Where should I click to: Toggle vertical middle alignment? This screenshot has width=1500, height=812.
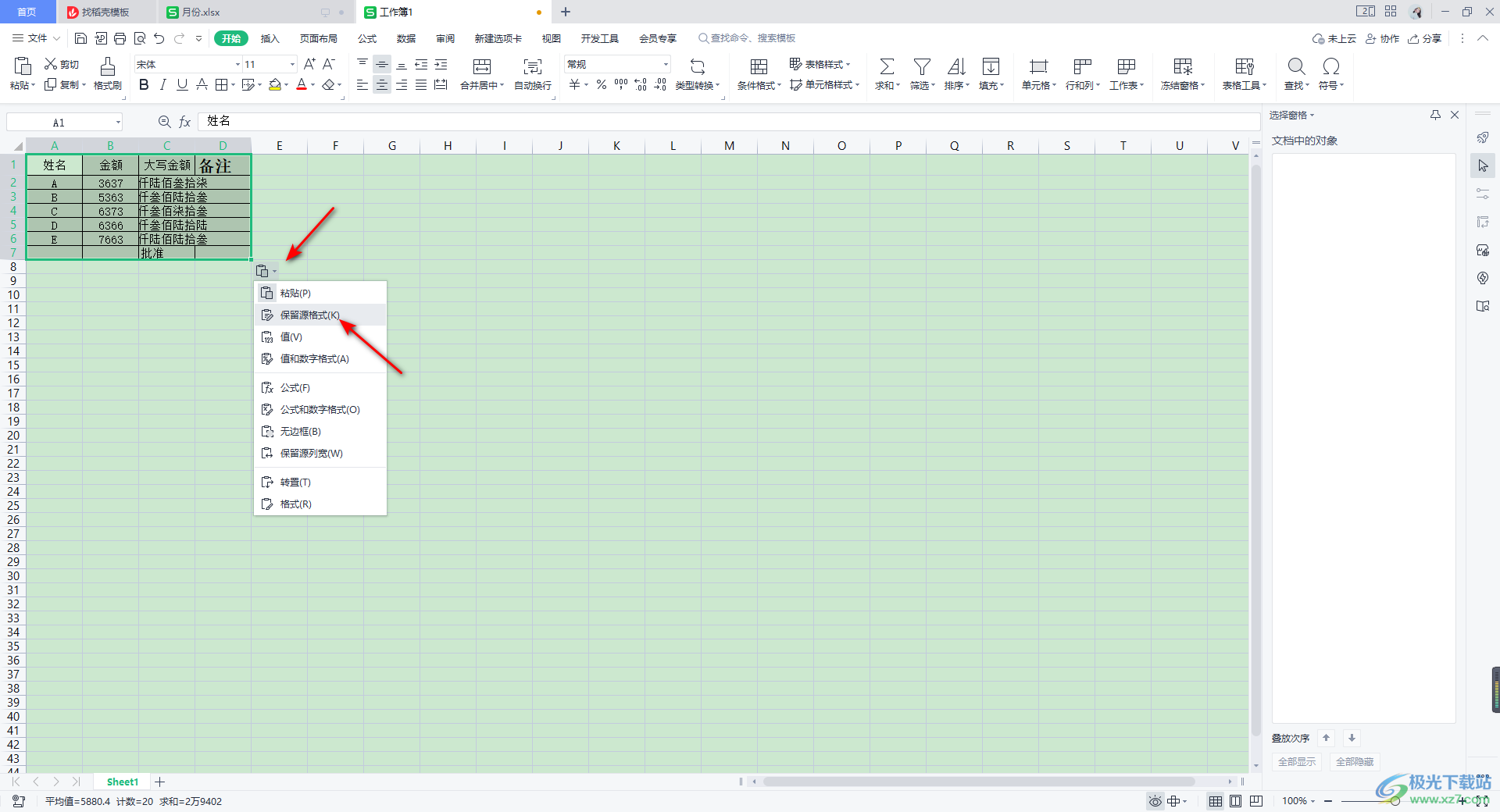[382, 64]
